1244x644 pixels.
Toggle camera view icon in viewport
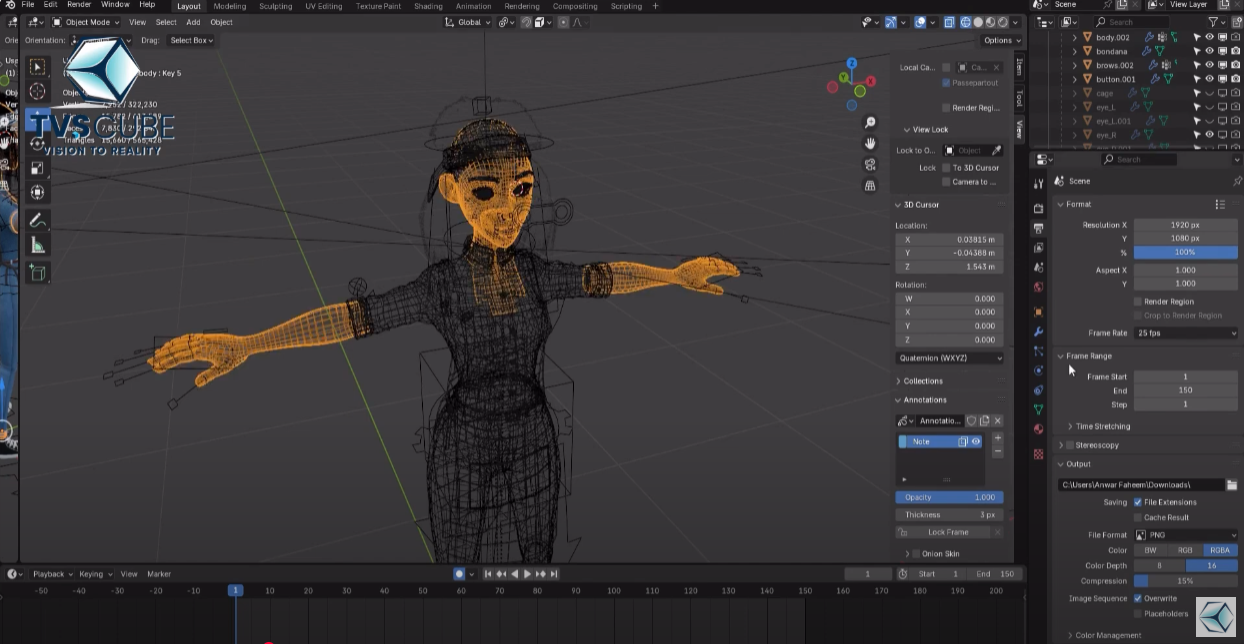(870, 165)
